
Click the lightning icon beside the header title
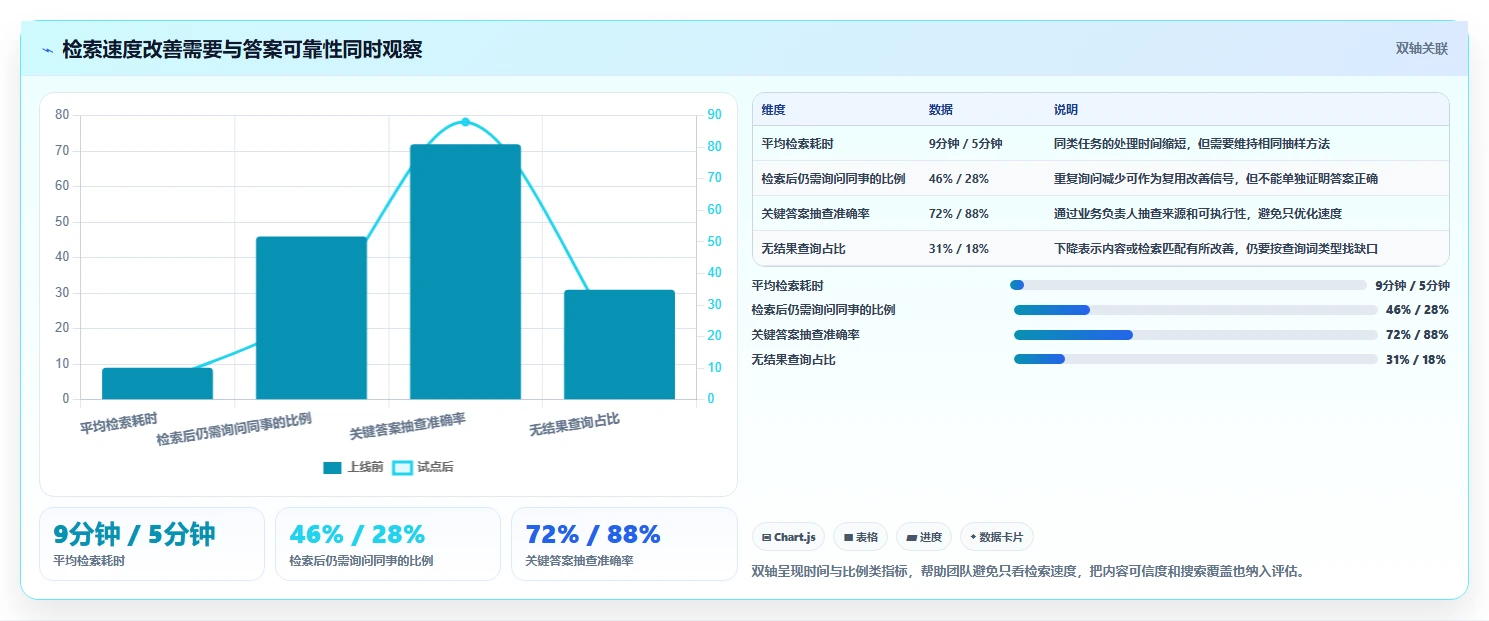point(47,50)
